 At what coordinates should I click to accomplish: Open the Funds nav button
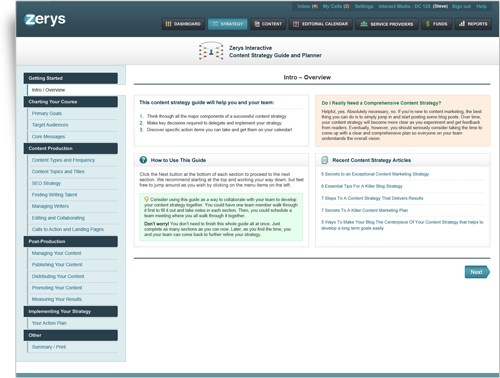436,24
